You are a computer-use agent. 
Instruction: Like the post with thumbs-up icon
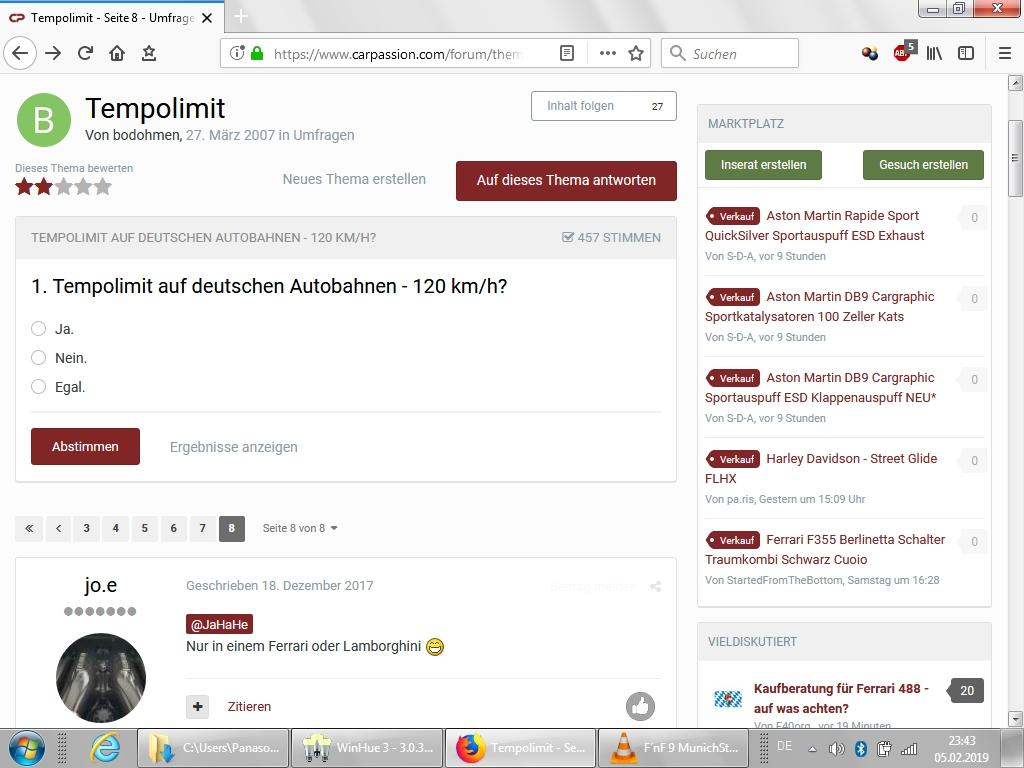tap(640, 706)
